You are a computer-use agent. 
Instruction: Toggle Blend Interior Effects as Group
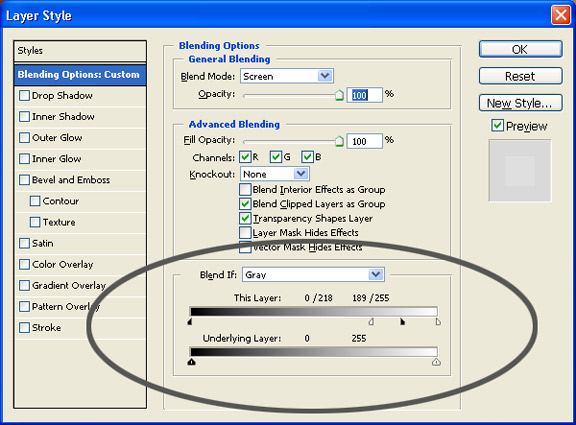click(245, 190)
